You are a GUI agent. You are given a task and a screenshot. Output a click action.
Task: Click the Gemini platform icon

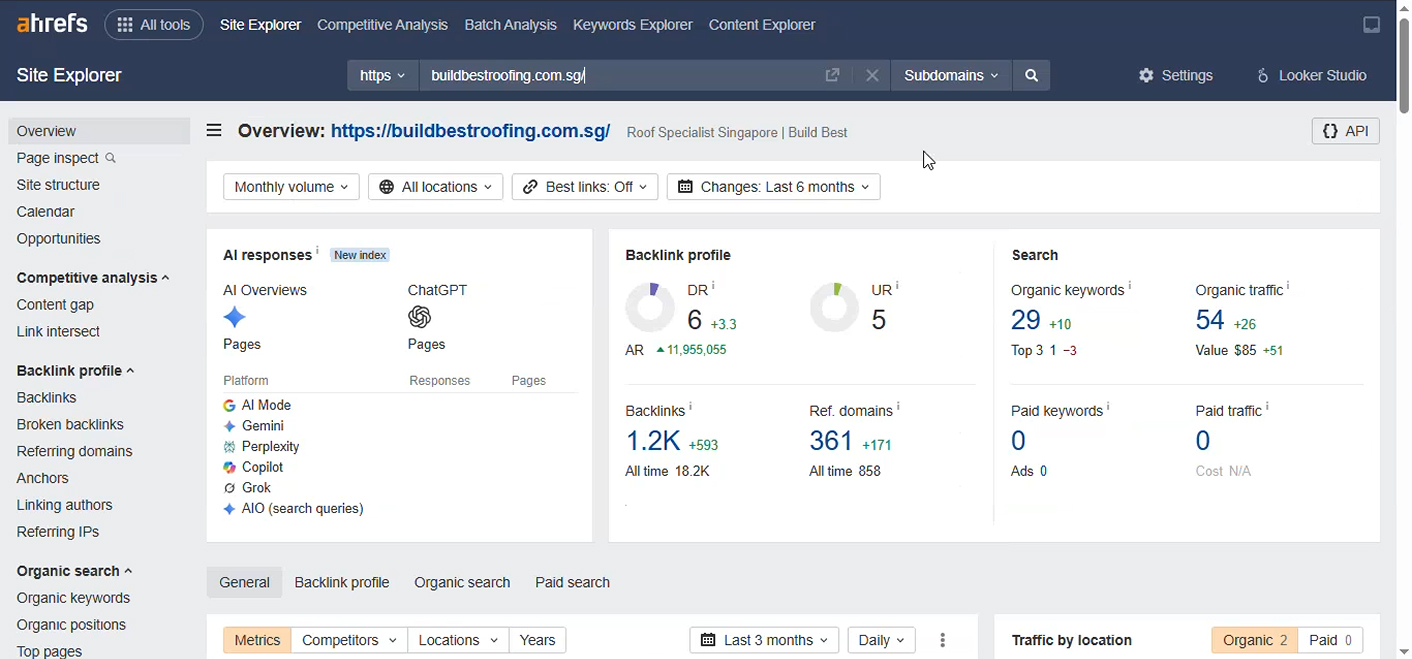coord(229,426)
